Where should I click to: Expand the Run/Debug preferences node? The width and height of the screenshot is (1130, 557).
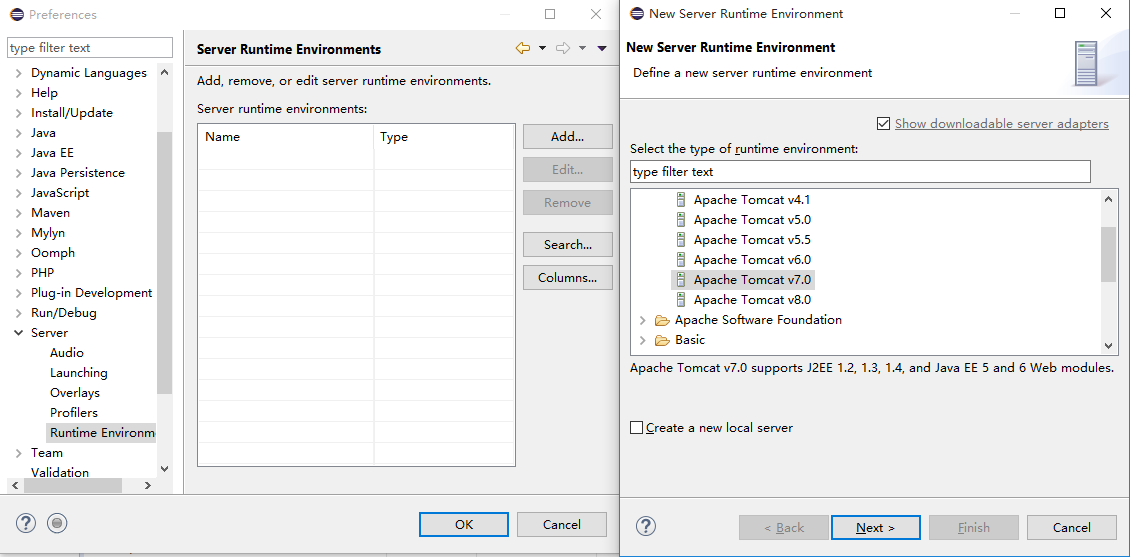pyautogui.click(x=18, y=313)
